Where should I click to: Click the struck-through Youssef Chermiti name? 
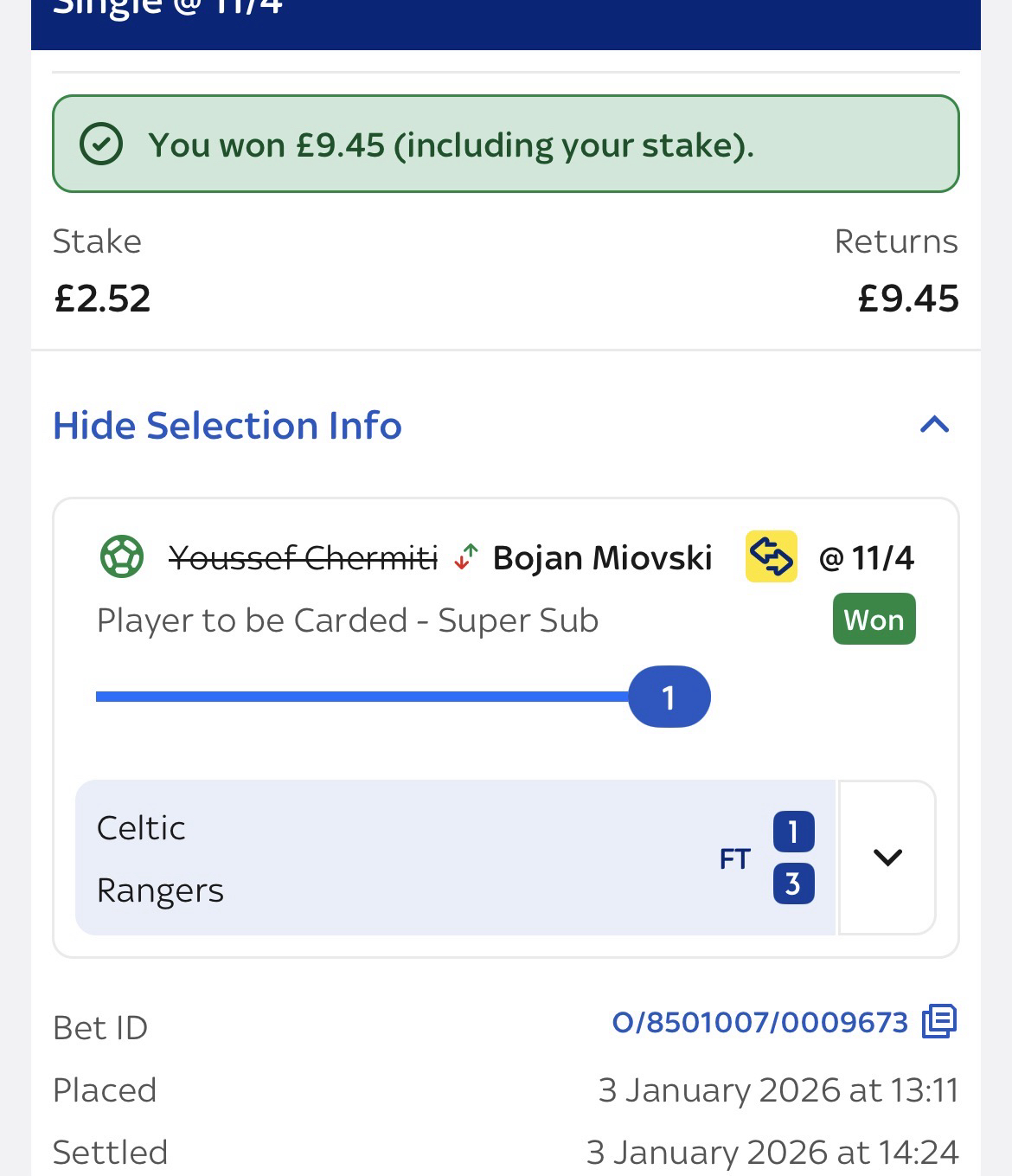[303, 558]
